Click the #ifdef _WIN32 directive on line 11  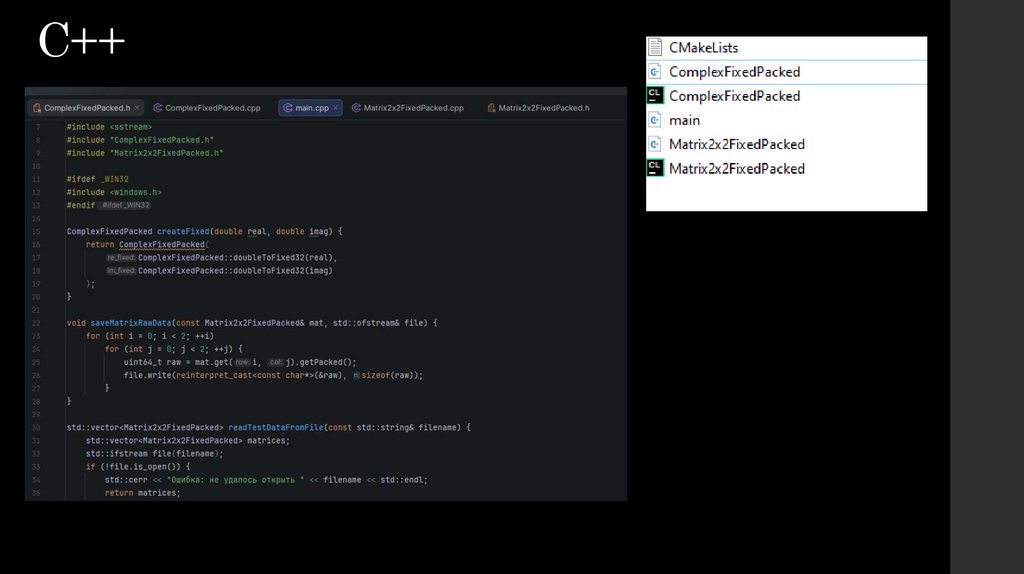[x=97, y=179]
